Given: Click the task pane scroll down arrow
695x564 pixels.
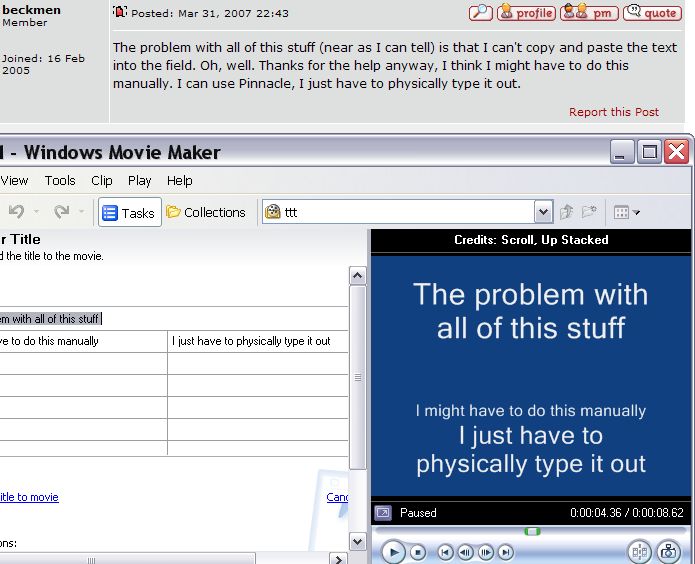Looking at the screenshot, I should 357,541.
